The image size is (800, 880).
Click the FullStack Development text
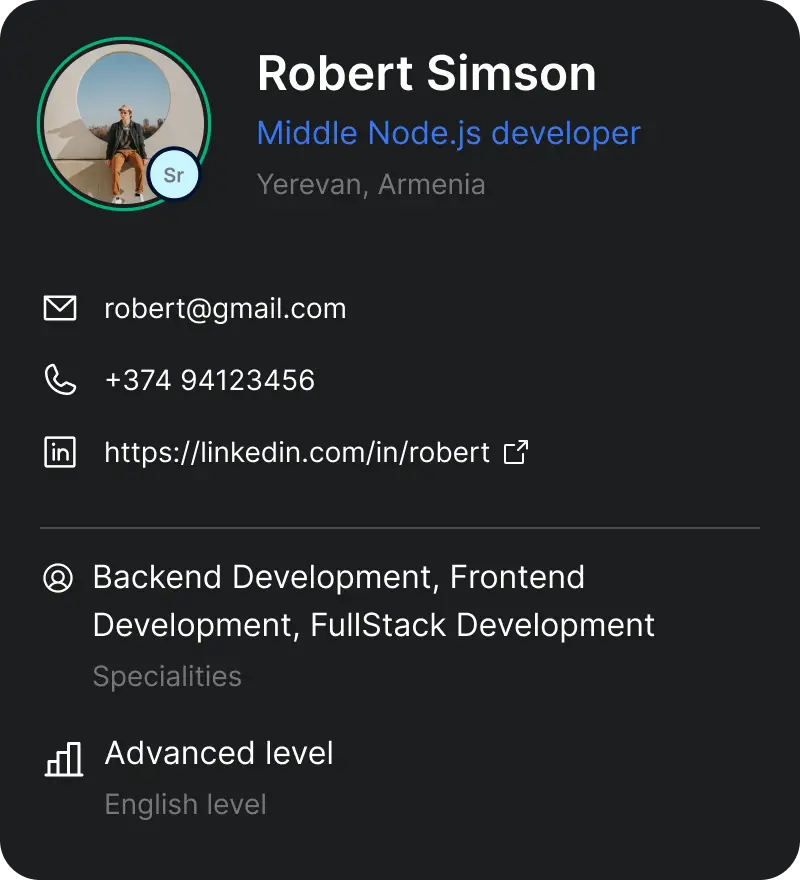(x=482, y=625)
